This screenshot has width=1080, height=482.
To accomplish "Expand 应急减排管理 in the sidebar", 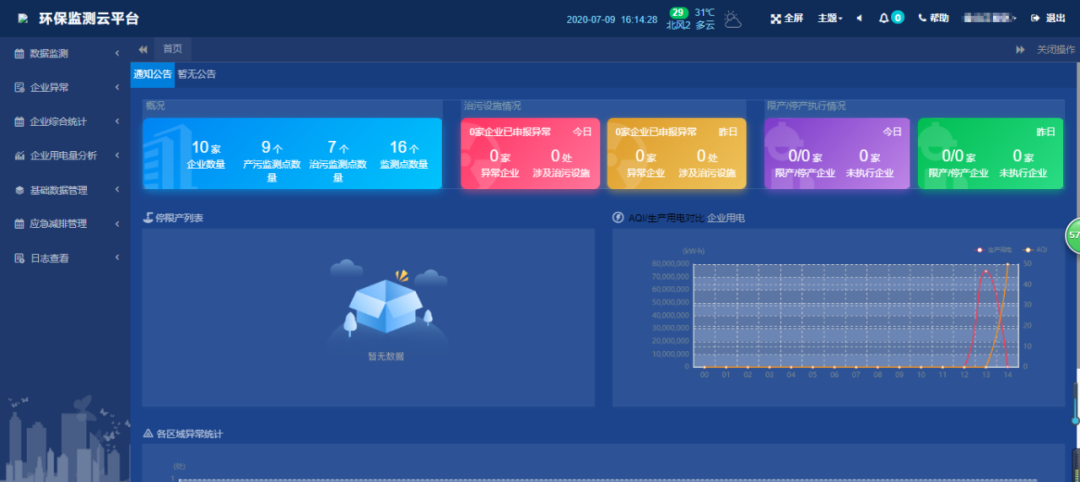I will coord(65,223).
